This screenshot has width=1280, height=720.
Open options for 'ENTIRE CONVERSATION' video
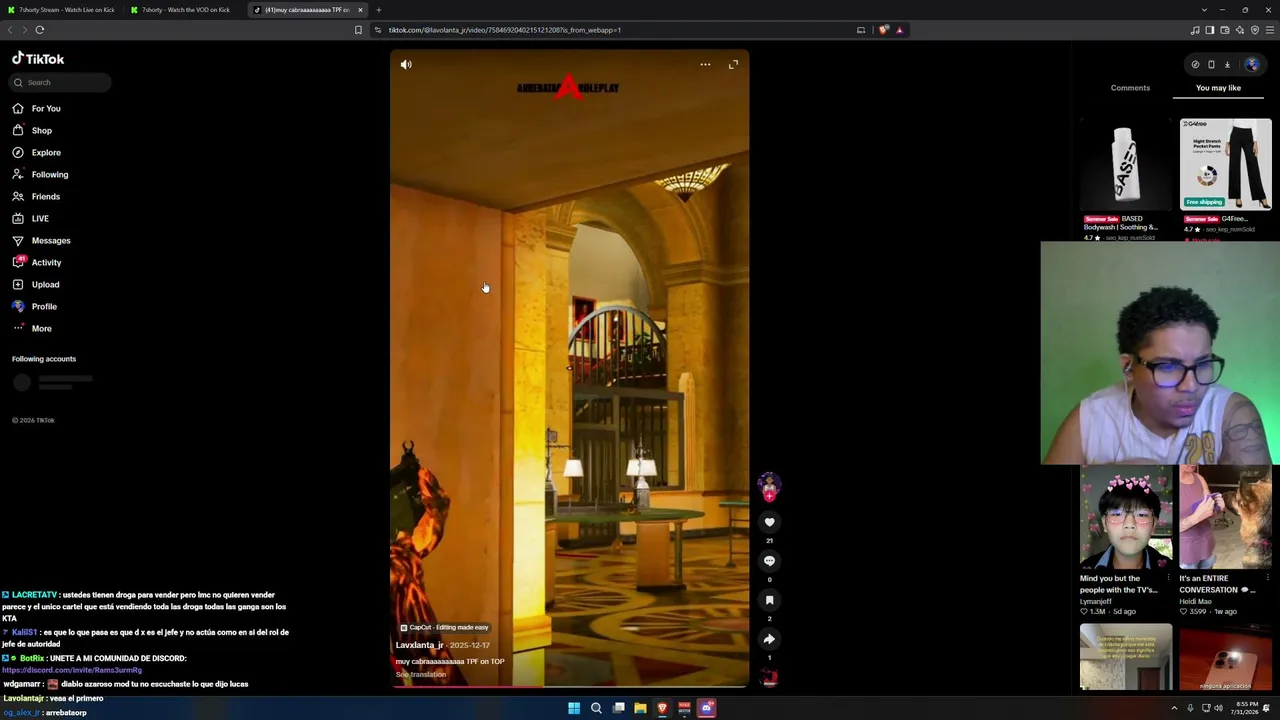[x=1267, y=578]
